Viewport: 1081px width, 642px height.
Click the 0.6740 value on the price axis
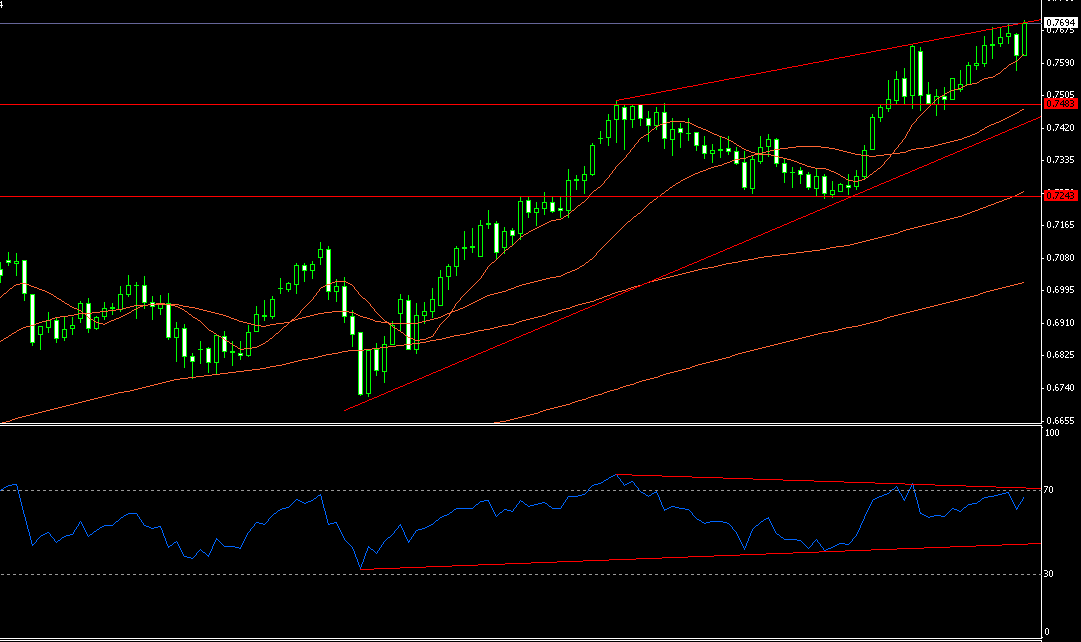coord(1060,388)
